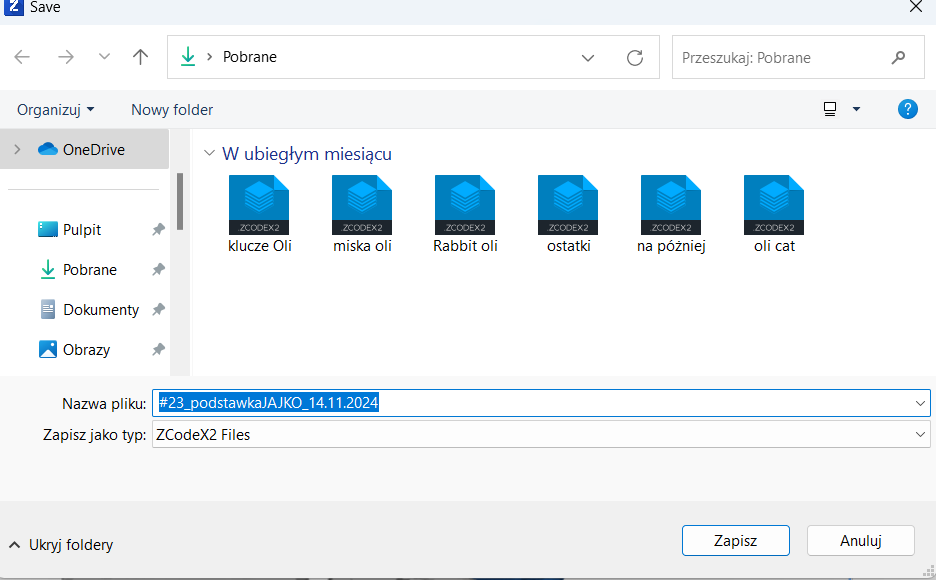The height and width of the screenshot is (580, 936).
Task: Refresh the Pobrane folder view
Action: click(x=635, y=58)
